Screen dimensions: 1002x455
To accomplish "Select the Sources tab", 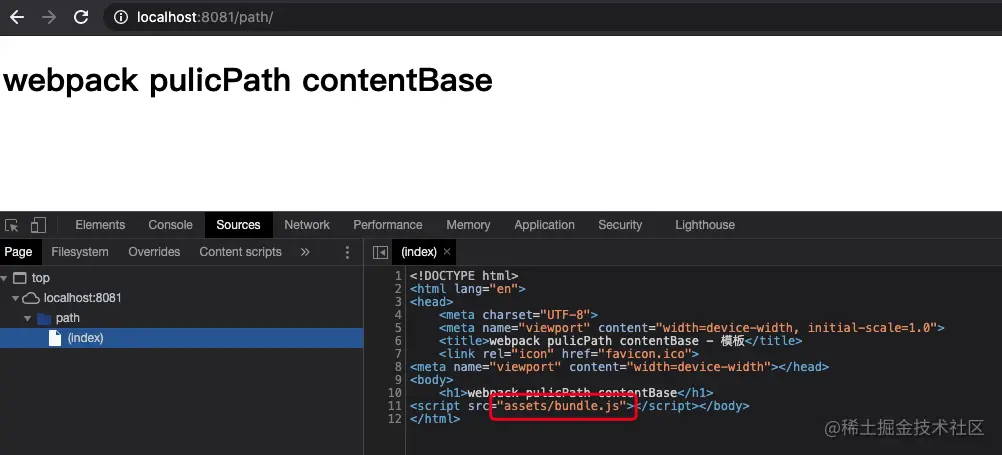I will (x=238, y=225).
